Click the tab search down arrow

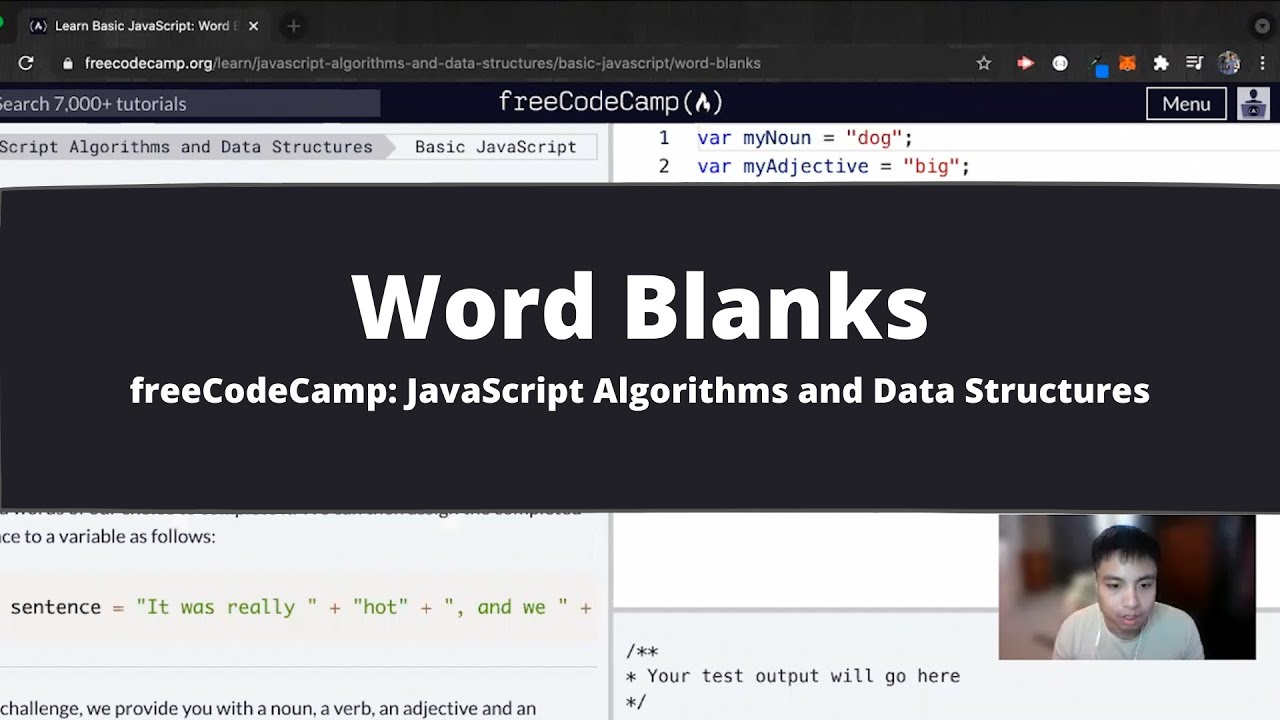tap(1262, 26)
